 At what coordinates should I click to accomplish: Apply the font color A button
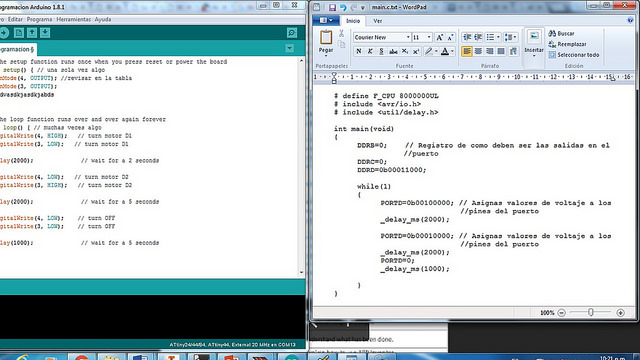pyautogui.click(x=445, y=51)
